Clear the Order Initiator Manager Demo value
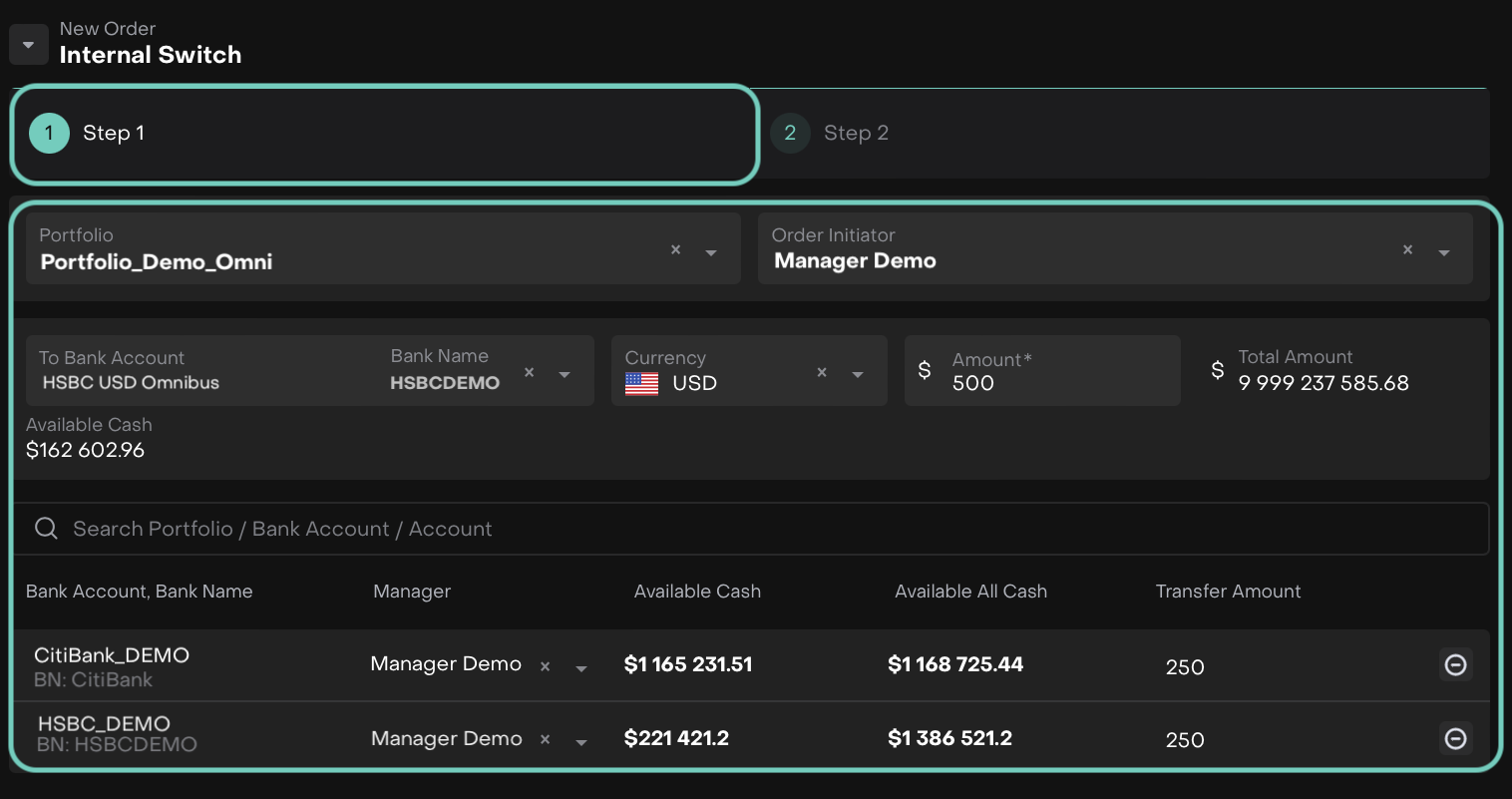 coord(1407,250)
